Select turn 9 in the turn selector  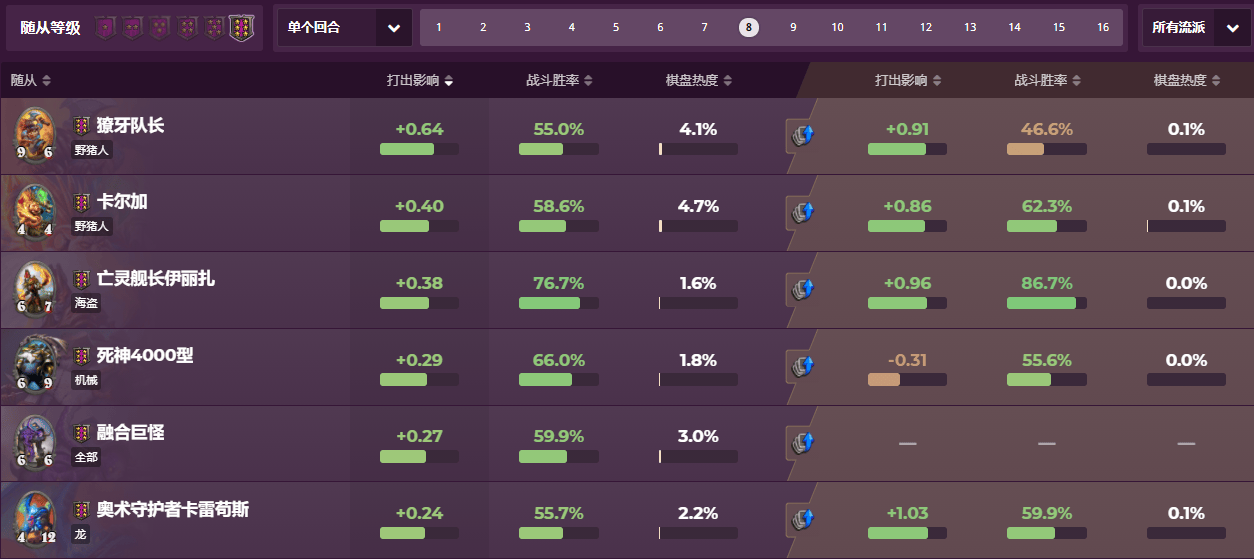pyautogui.click(x=793, y=28)
